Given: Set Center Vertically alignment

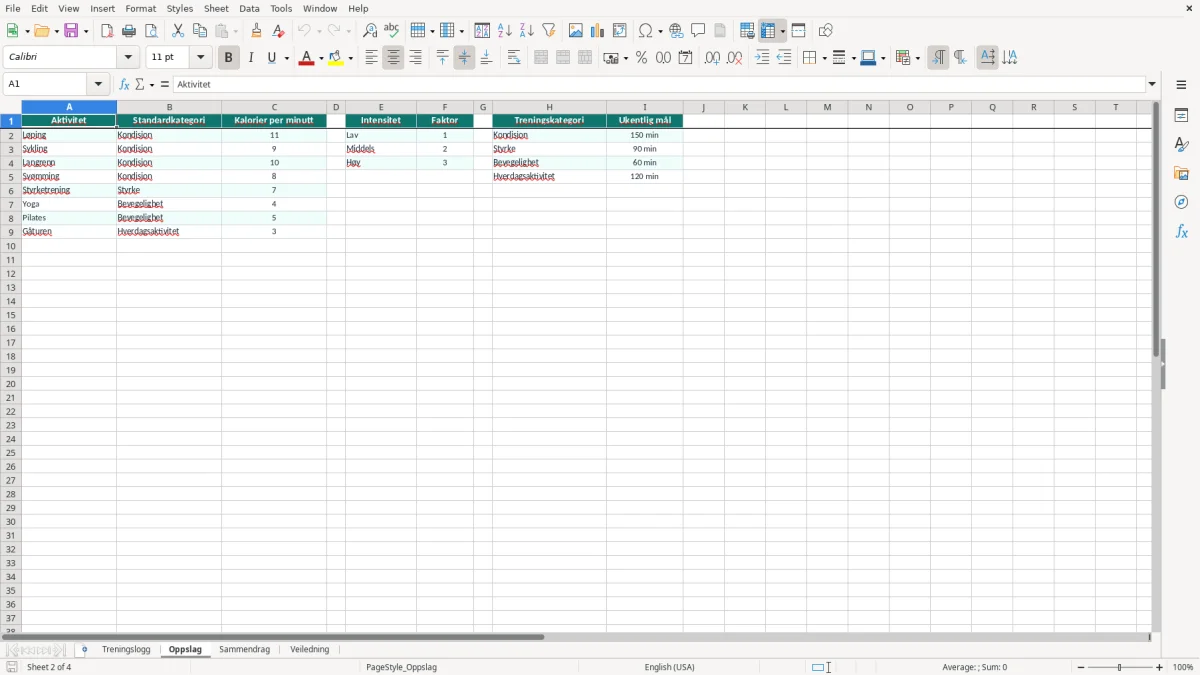Looking at the screenshot, I should tap(464, 58).
